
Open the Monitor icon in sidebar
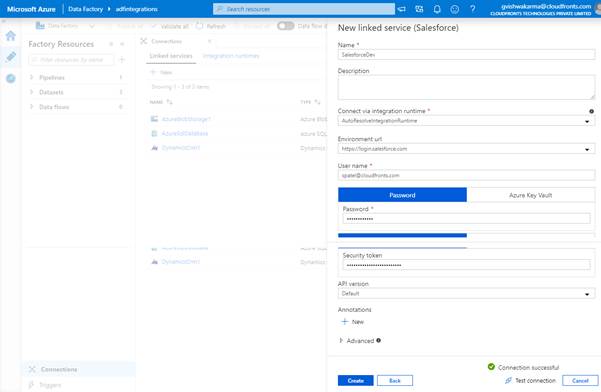point(11,78)
